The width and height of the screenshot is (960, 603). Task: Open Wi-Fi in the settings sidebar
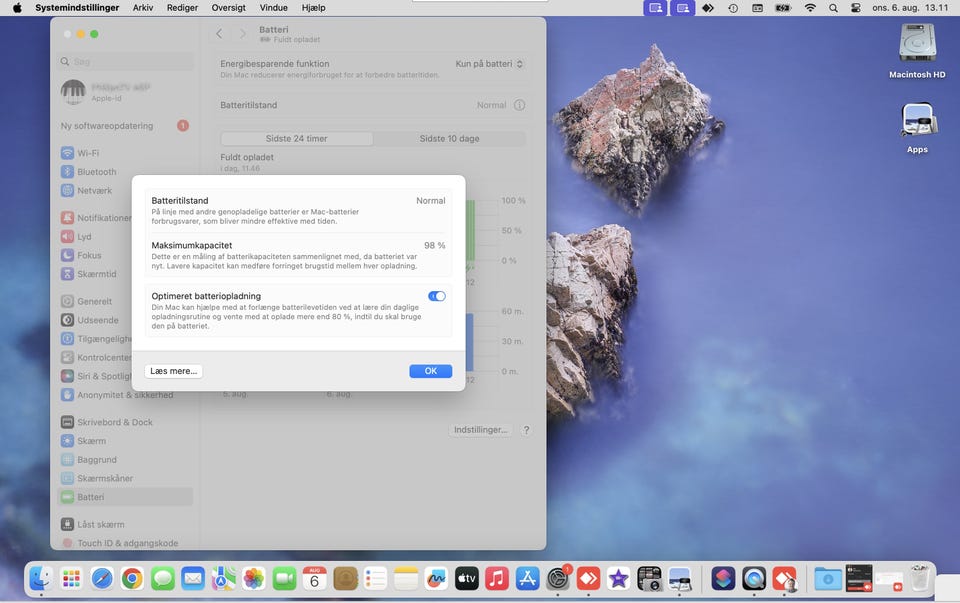click(x=88, y=153)
